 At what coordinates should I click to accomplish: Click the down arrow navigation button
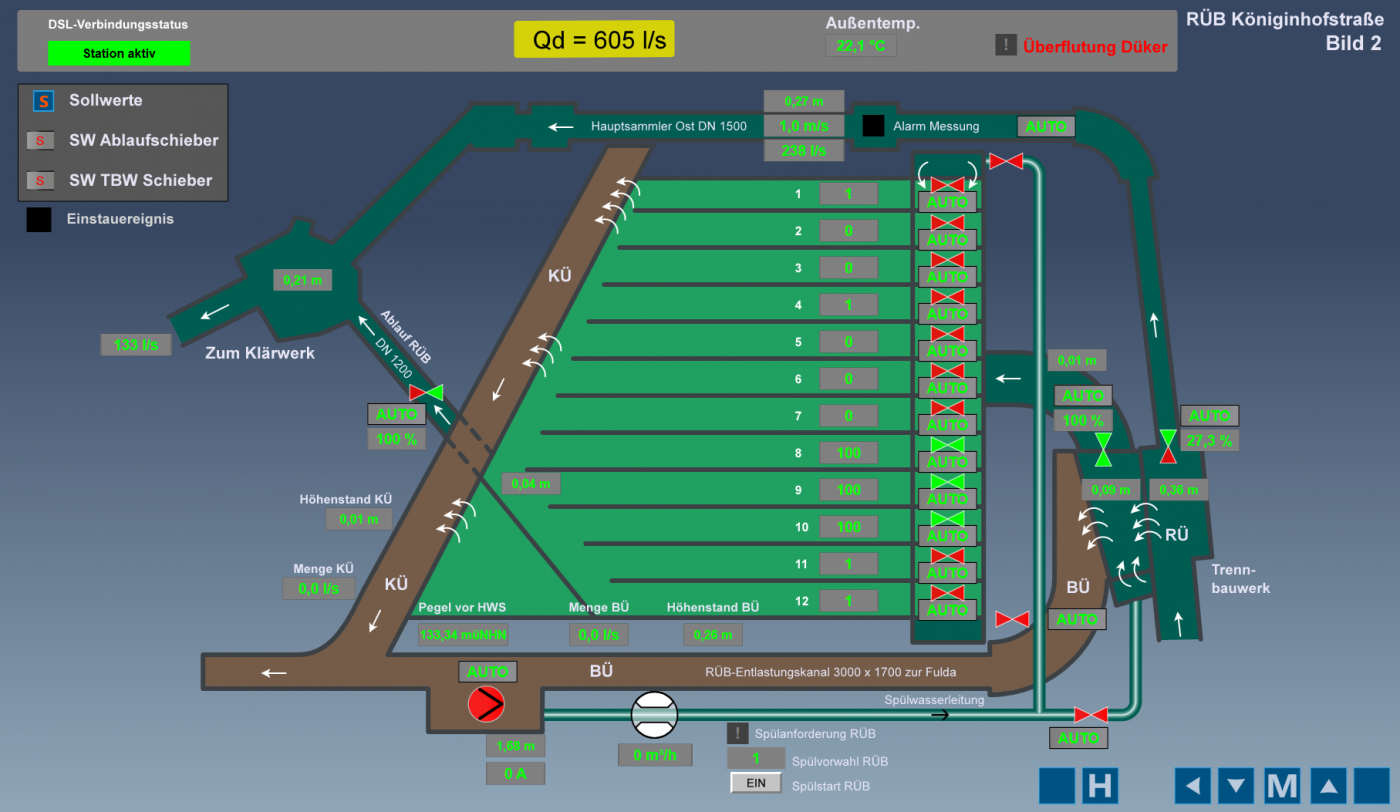point(1237,786)
